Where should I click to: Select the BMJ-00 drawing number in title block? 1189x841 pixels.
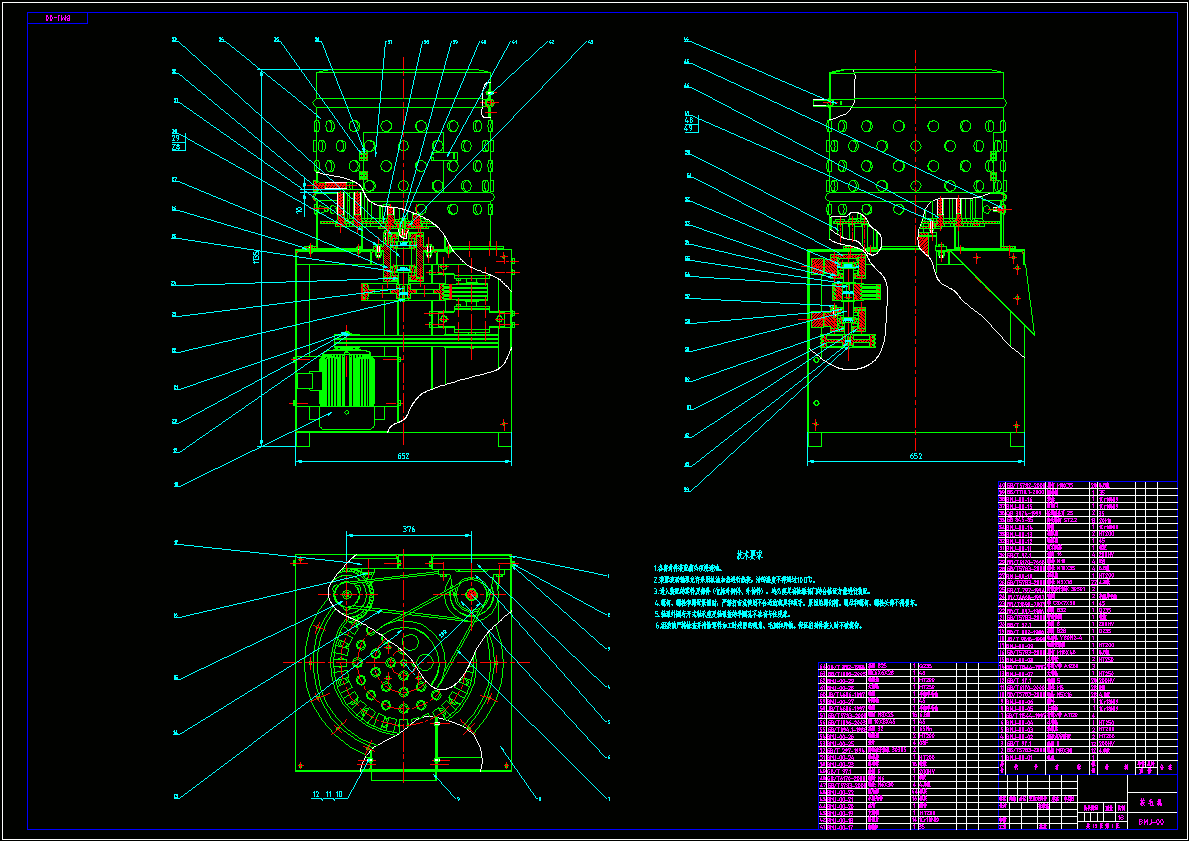point(1151,822)
